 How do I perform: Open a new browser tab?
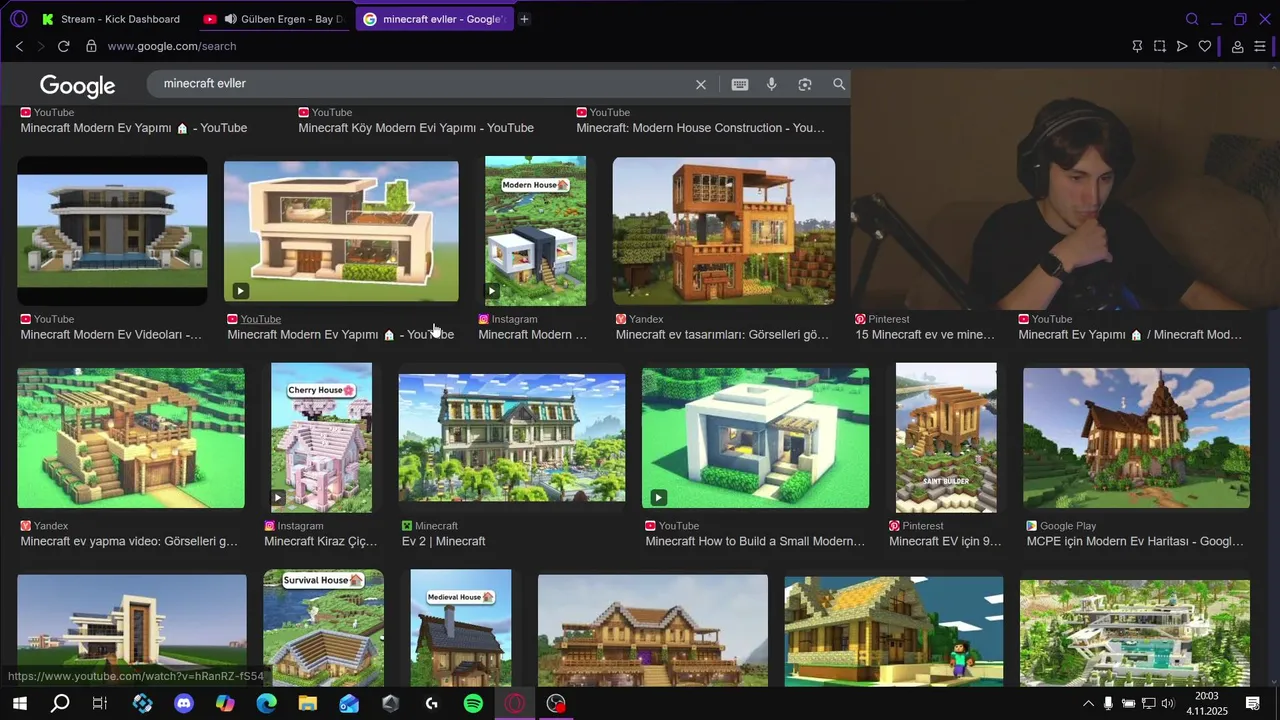[524, 19]
